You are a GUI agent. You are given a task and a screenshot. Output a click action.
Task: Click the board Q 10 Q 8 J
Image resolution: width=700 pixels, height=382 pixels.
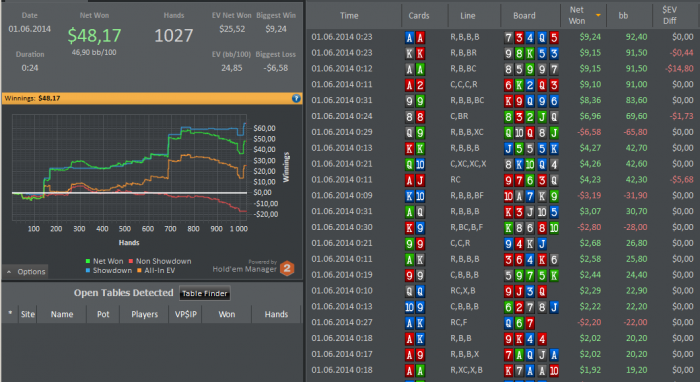pyautogui.click(x=531, y=133)
